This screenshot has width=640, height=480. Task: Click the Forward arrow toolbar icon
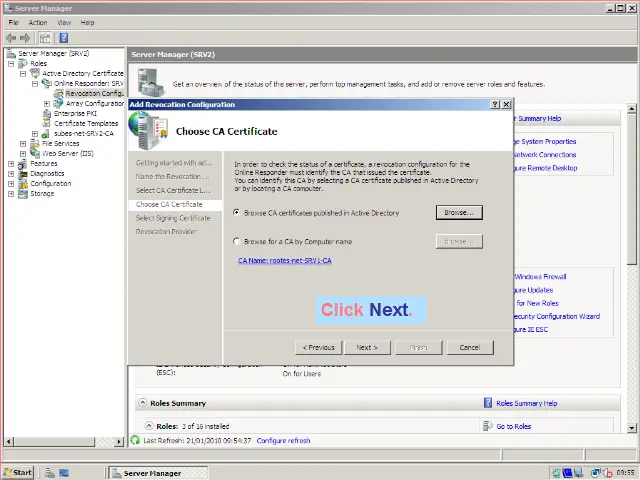(x=24, y=37)
